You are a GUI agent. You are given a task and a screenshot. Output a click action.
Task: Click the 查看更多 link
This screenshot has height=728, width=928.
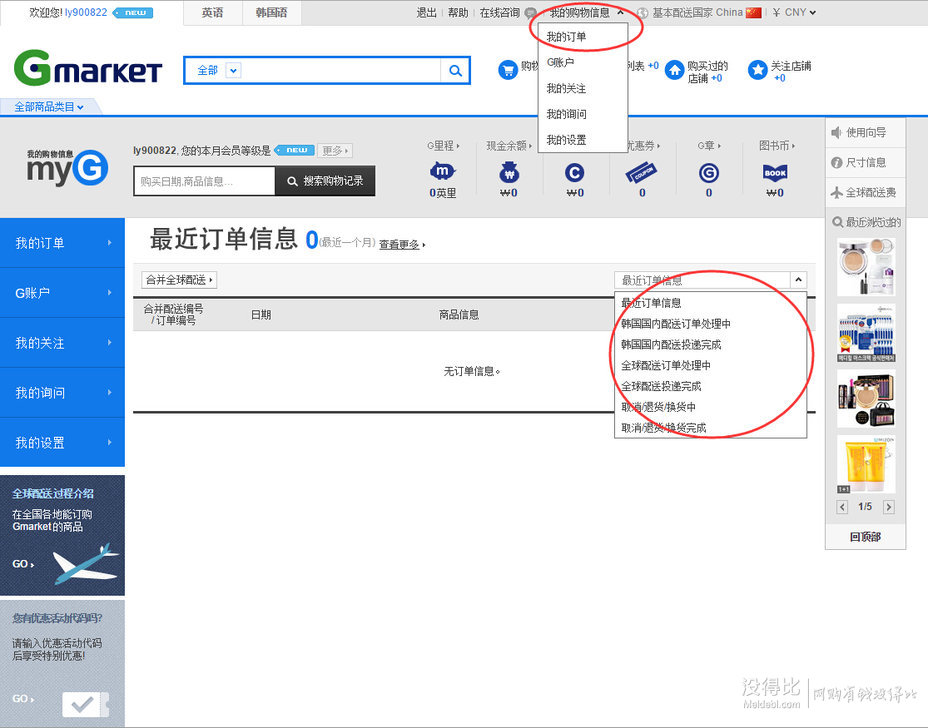coord(399,244)
